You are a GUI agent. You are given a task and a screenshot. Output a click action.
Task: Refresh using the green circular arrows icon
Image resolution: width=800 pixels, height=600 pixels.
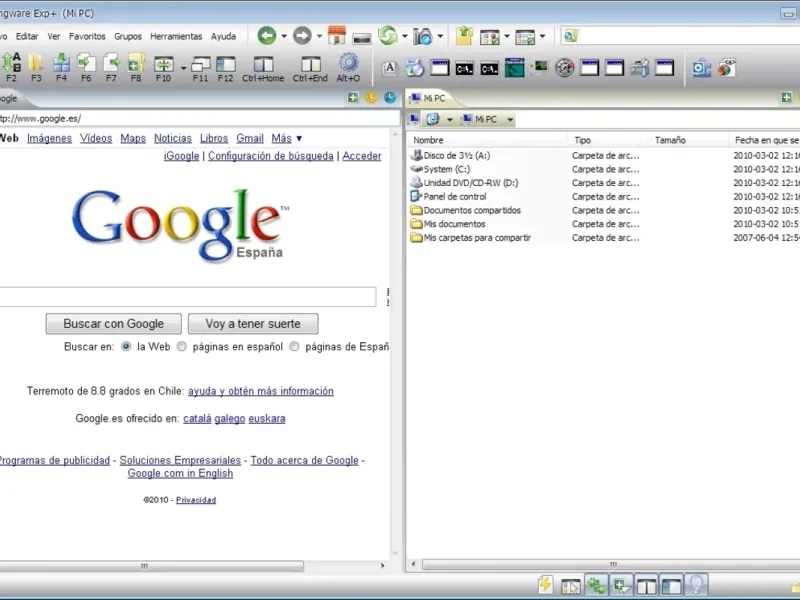tap(388, 35)
